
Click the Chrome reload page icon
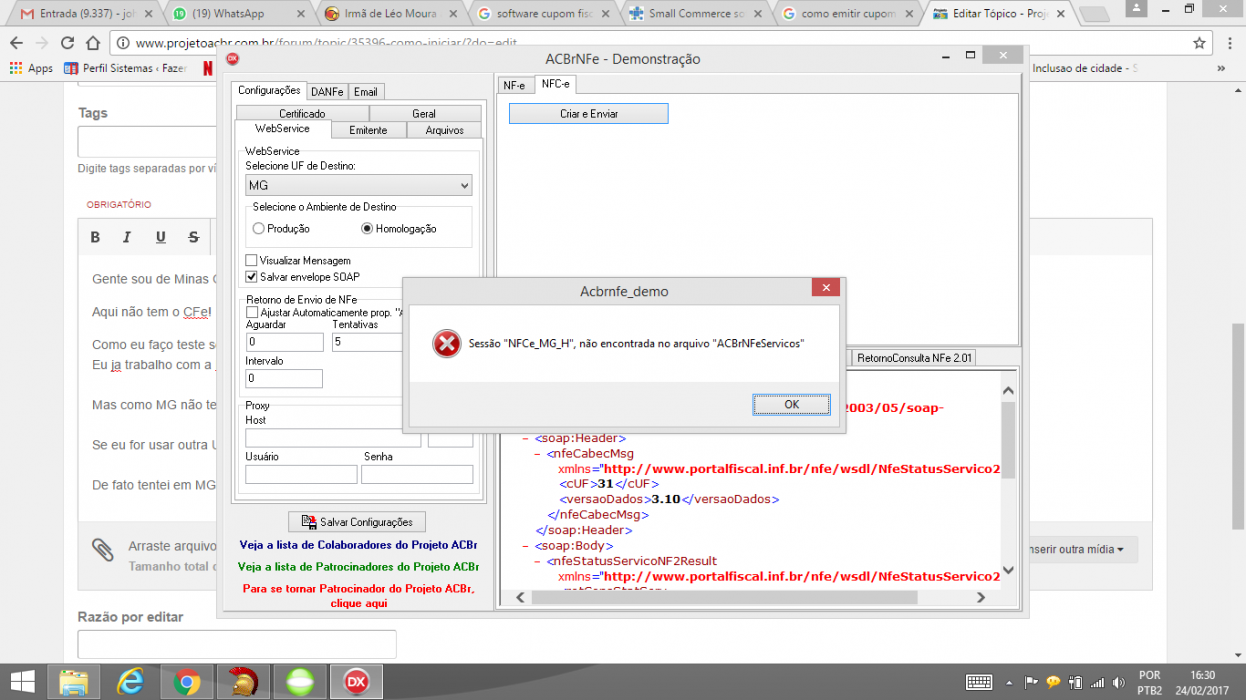(x=67, y=43)
